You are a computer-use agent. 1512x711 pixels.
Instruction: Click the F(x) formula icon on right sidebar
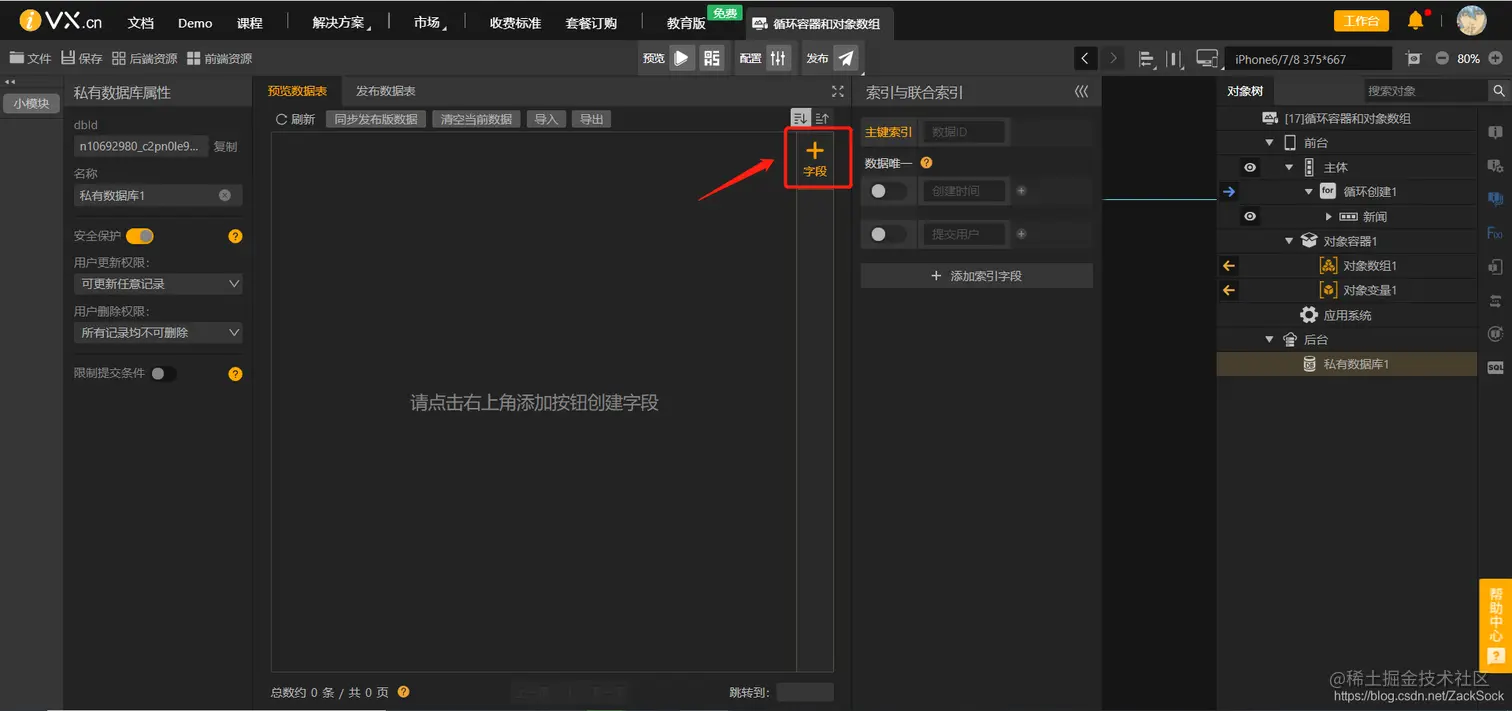click(x=1496, y=232)
